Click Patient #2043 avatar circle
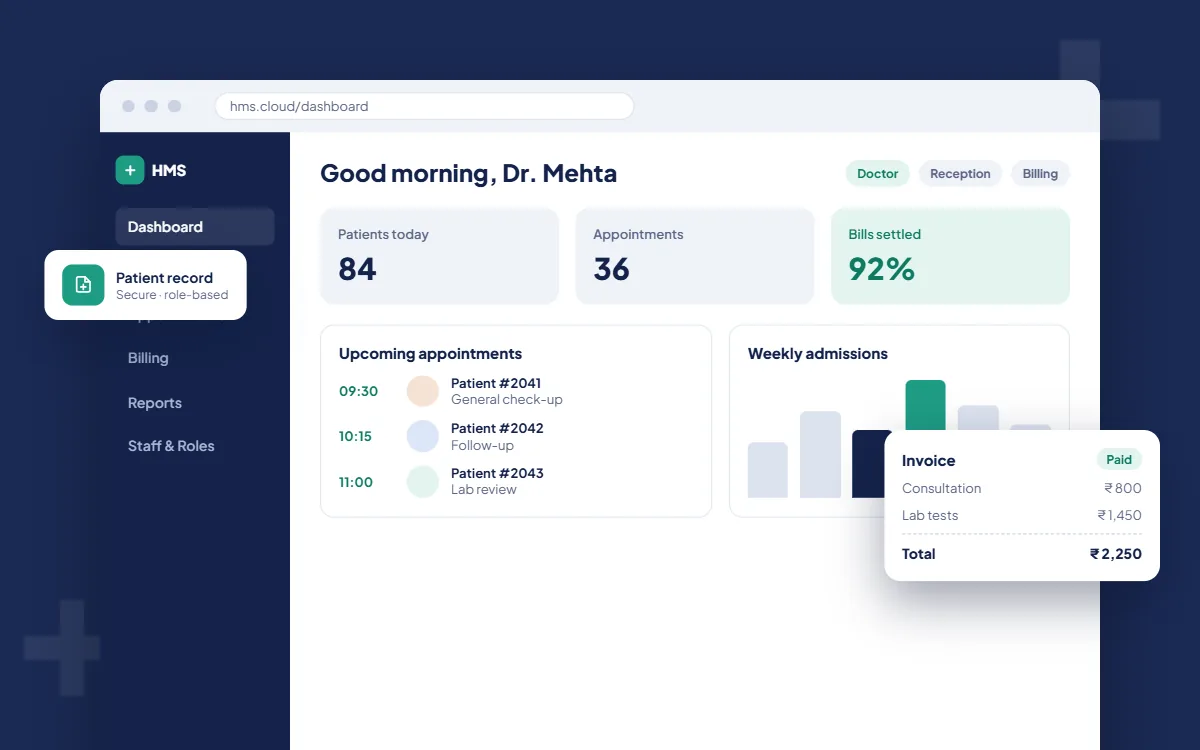This screenshot has height=750, width=1200. 423,482
